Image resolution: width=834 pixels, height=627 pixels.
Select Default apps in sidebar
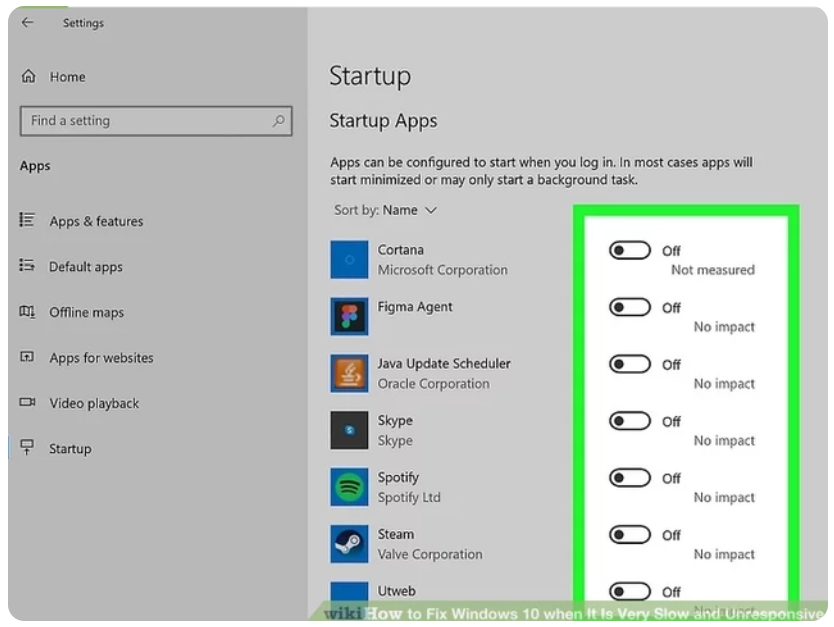(x=86, y=267)
